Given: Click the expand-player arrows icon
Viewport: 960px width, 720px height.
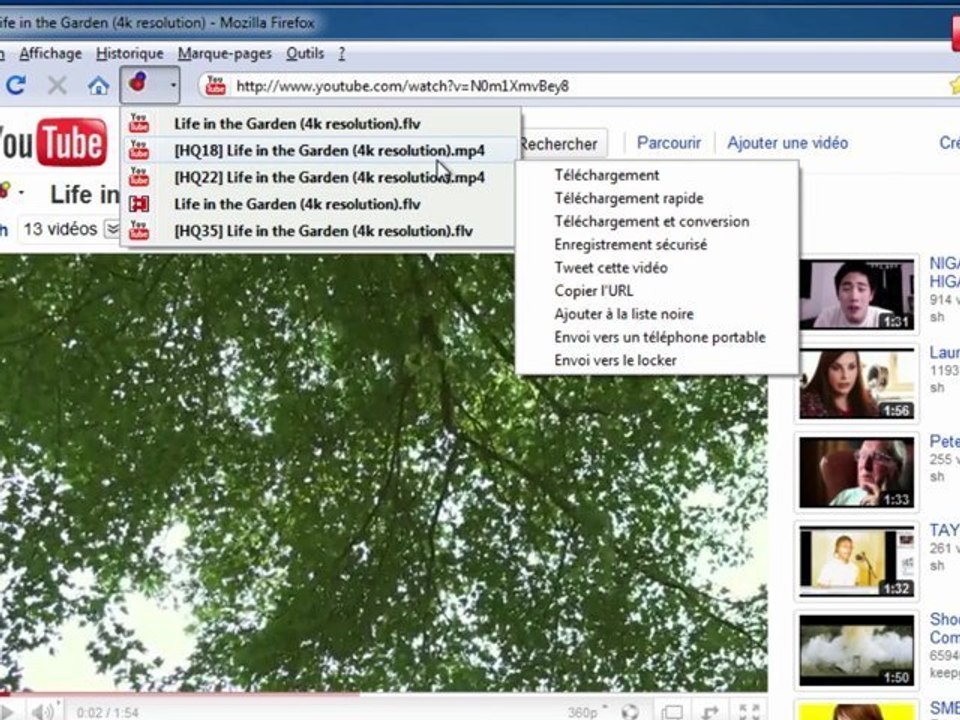Looking at the screenshot, I should 710,711.
